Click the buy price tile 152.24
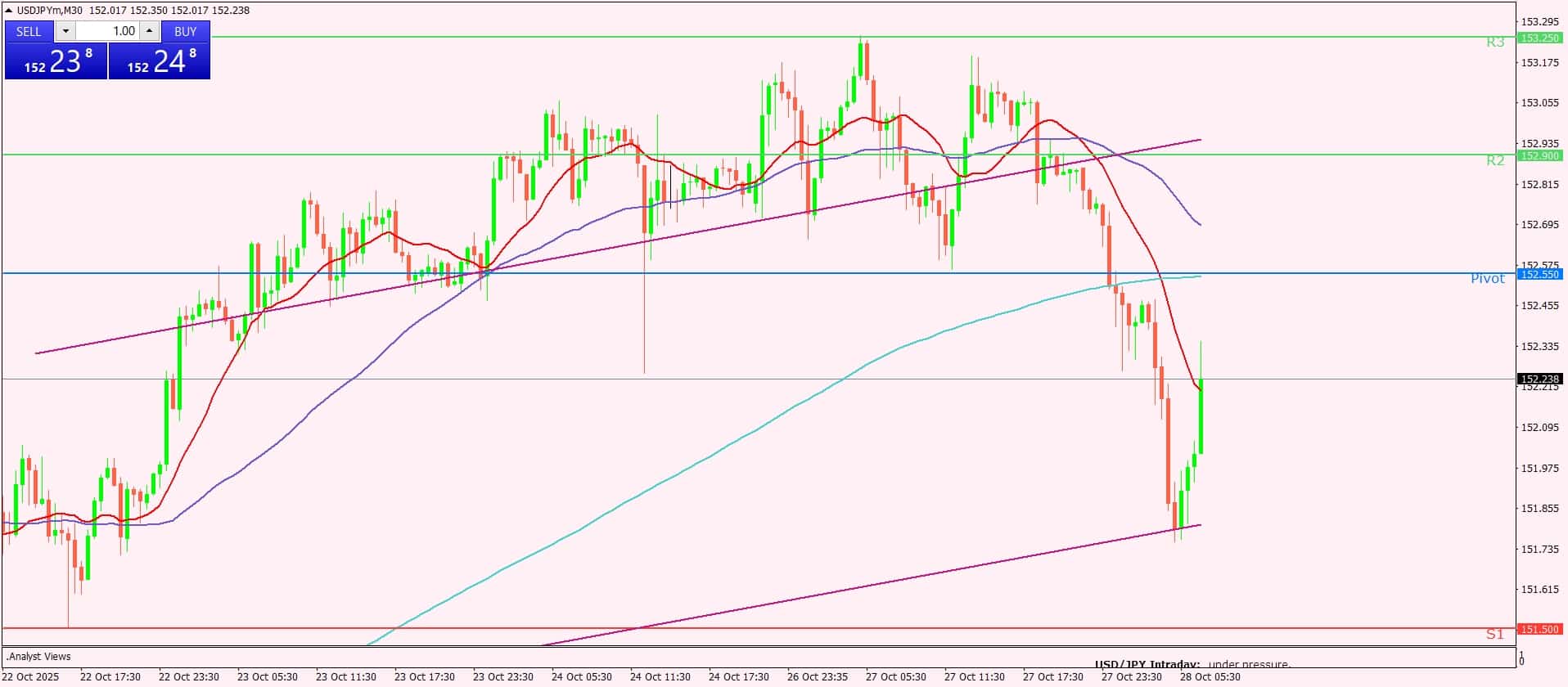The image size is (1568, 687). point(160,61)
